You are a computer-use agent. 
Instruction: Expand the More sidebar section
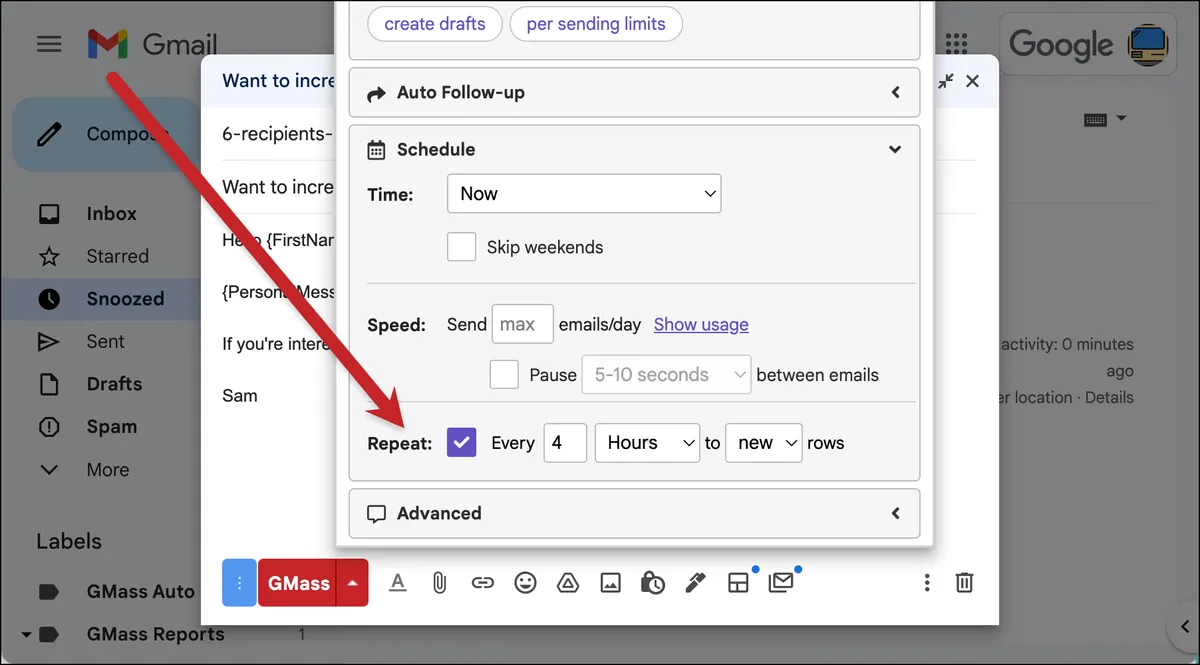(x=107, y=470)
